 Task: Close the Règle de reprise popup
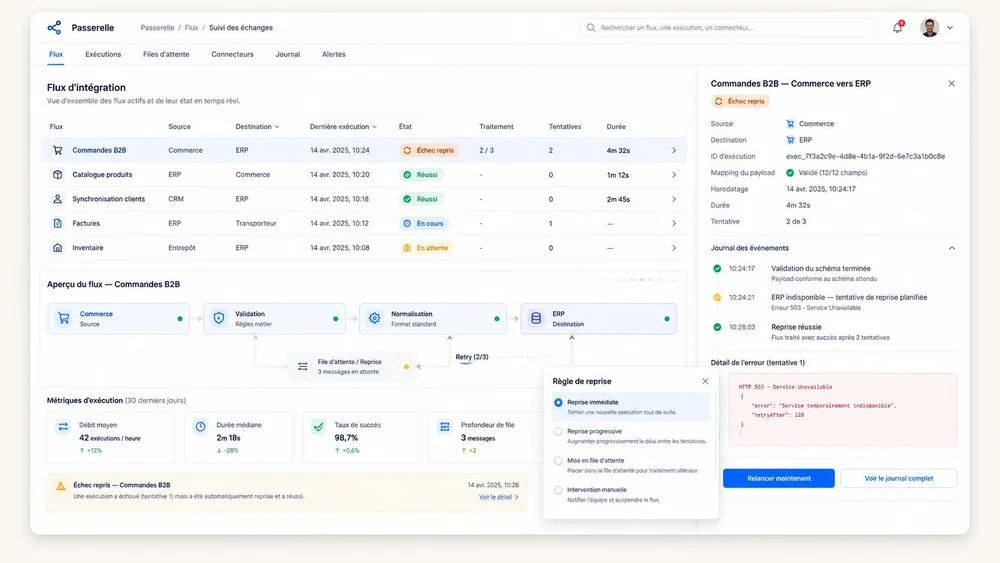click(x=705, y=381)
